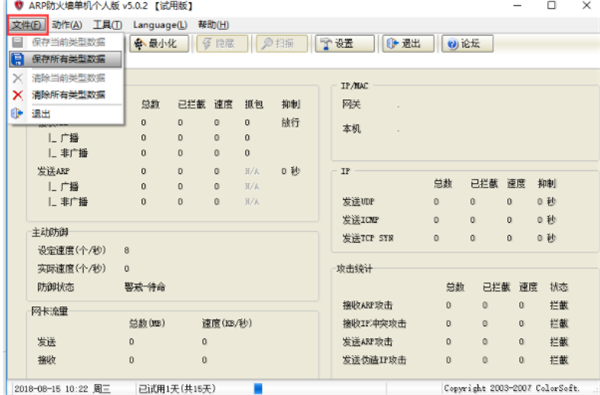This screenshot has width=600, height=395.
Task: Click the 发送ARP row label
Action: pyautogui.click(x=54, y=171)
